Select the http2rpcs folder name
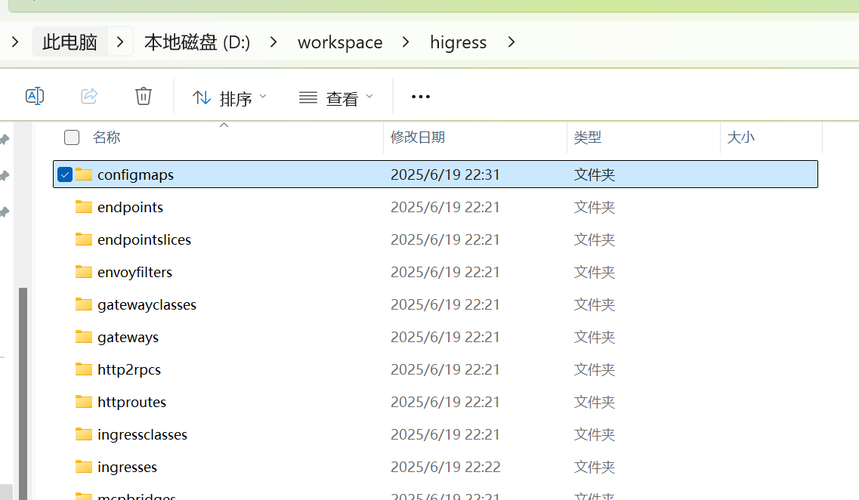859x500 pixels. click(129, 370)
